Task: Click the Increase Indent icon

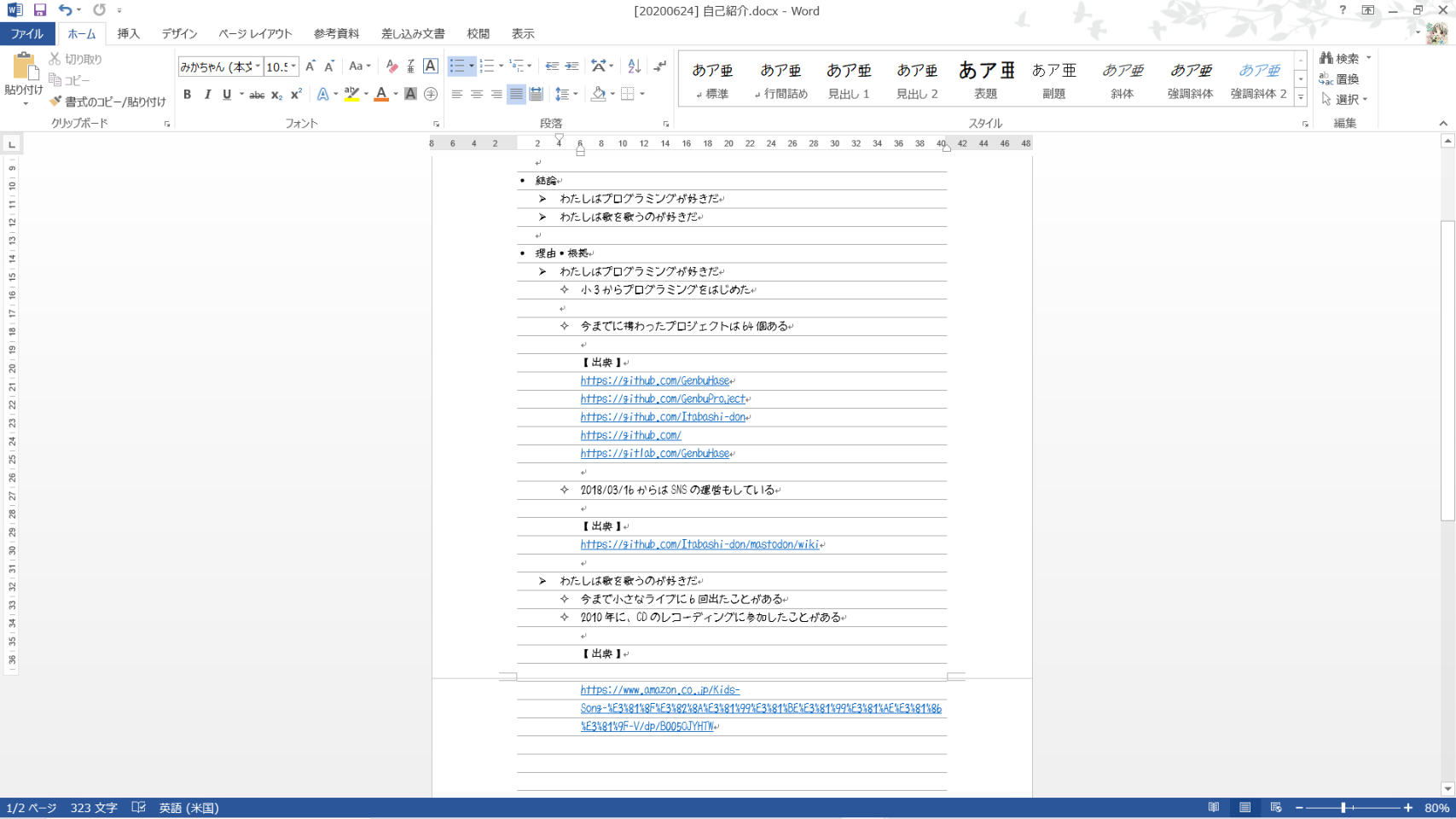Action: (571, 67)
